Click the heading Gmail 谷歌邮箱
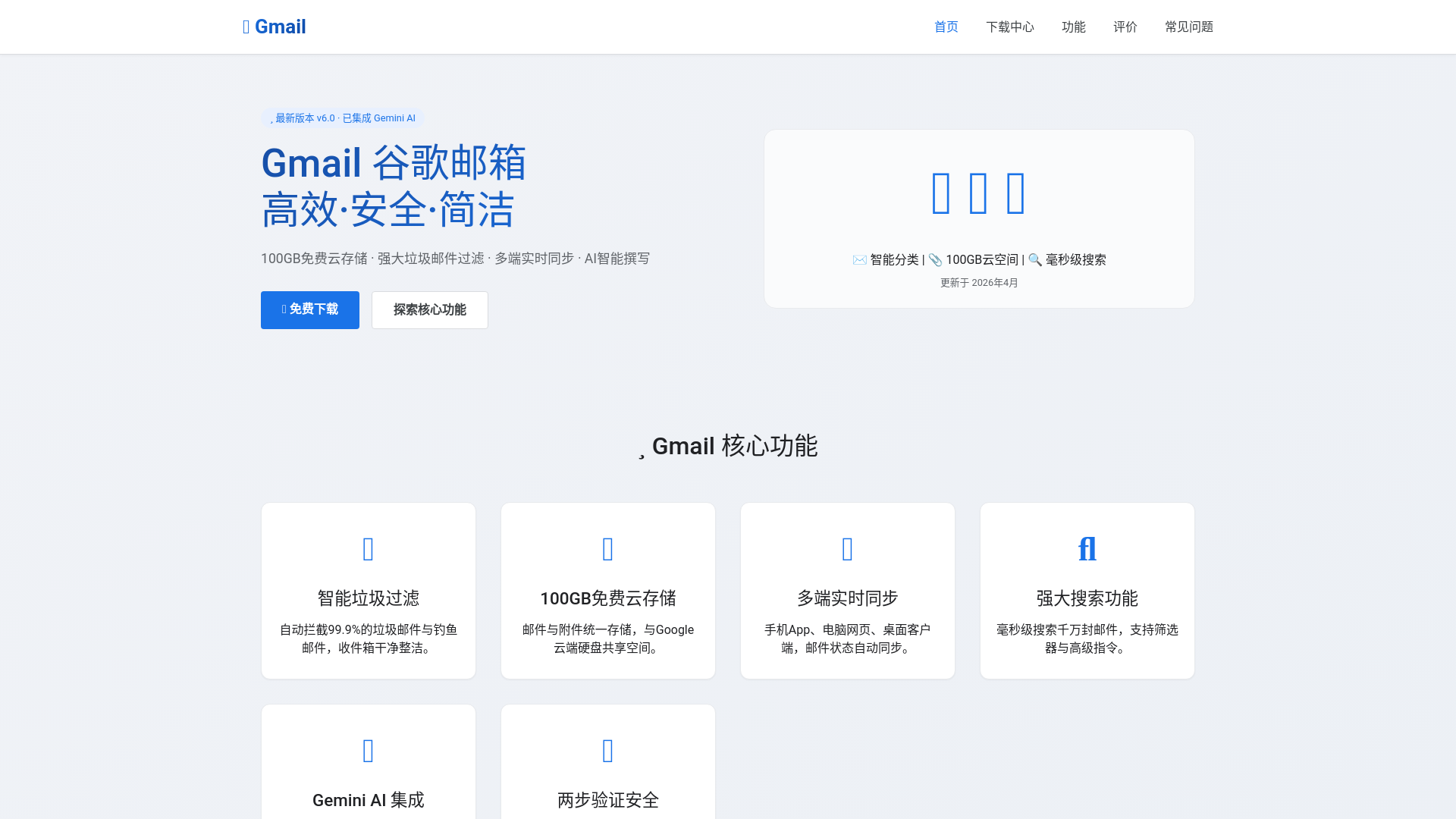Screen dimensions: 1456x819 click(x=394, y=162)
